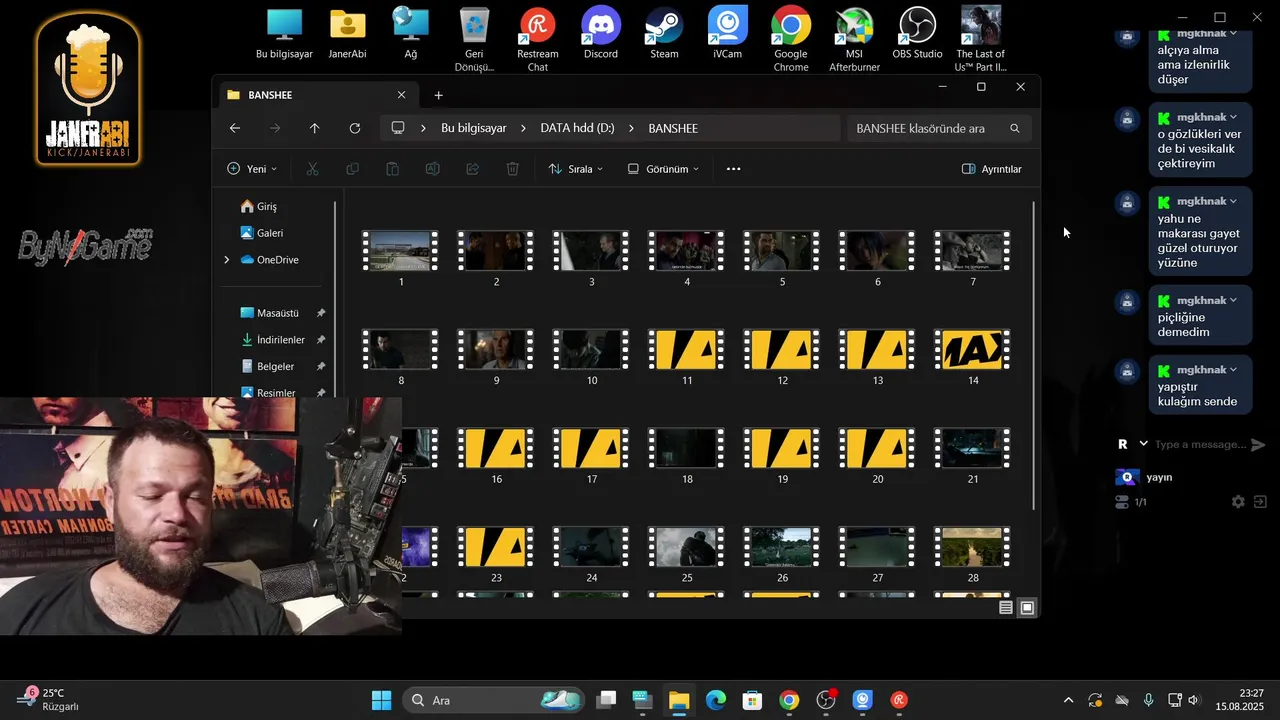
Task: Click the greyed-out cut scissors icon
Action: coord(312,169)
